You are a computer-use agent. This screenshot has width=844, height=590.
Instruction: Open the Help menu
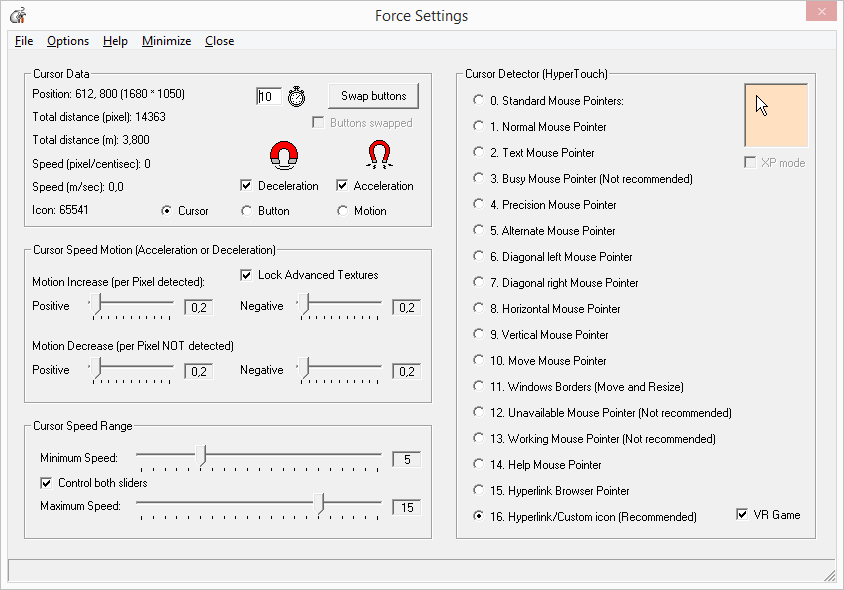click(115, 41)
